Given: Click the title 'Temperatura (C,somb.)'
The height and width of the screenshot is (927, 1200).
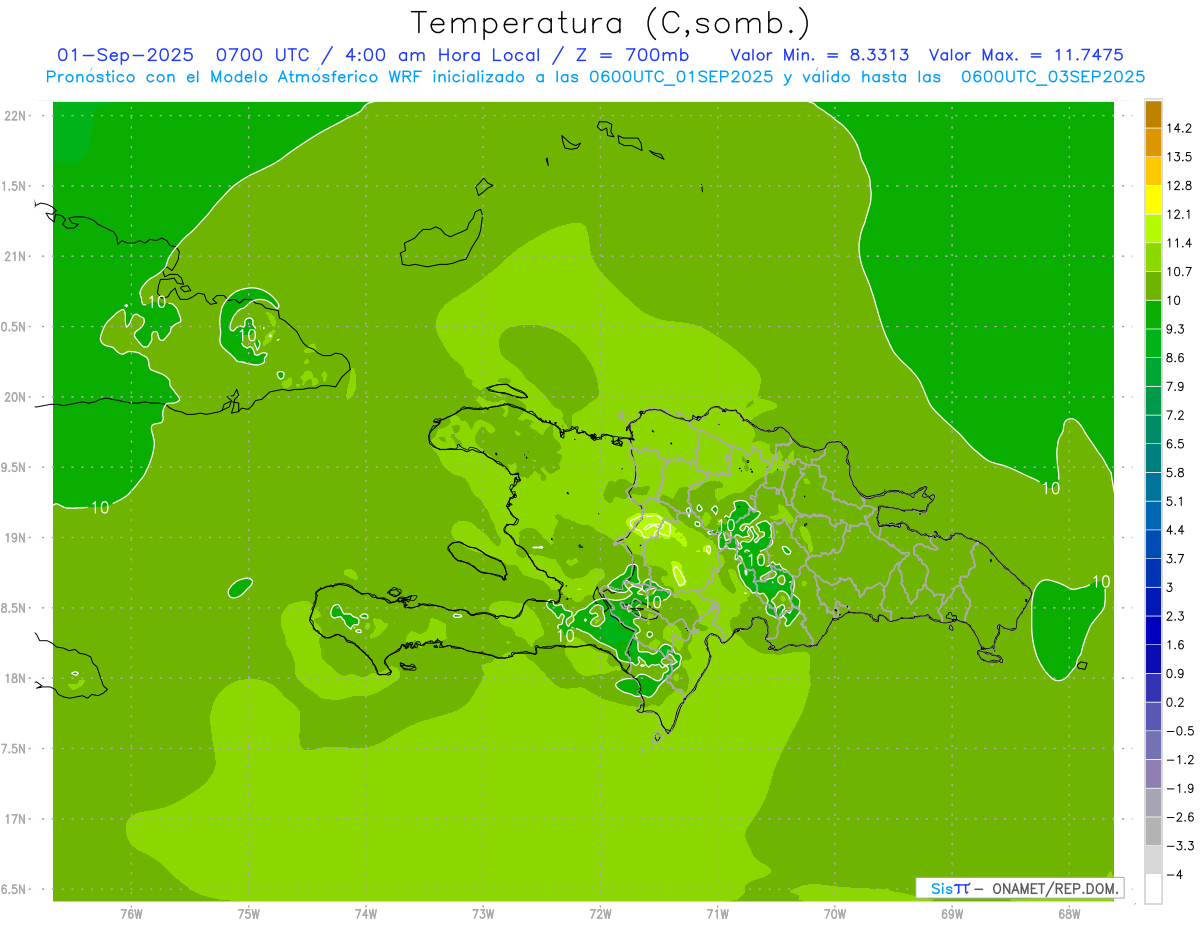Looking at the screenshot, I should point(611,23).
